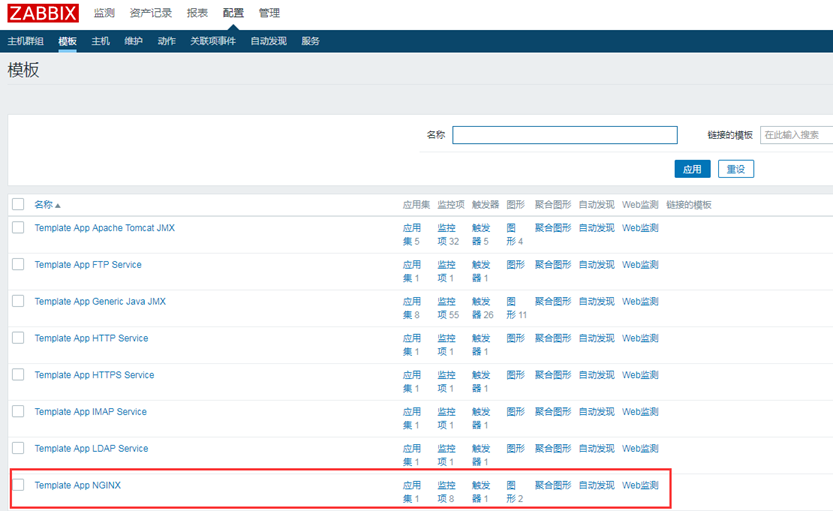Select the 模板 submenu tab
Image resolution: width=833 pixels, height=511 pixels.
point(67,41)
